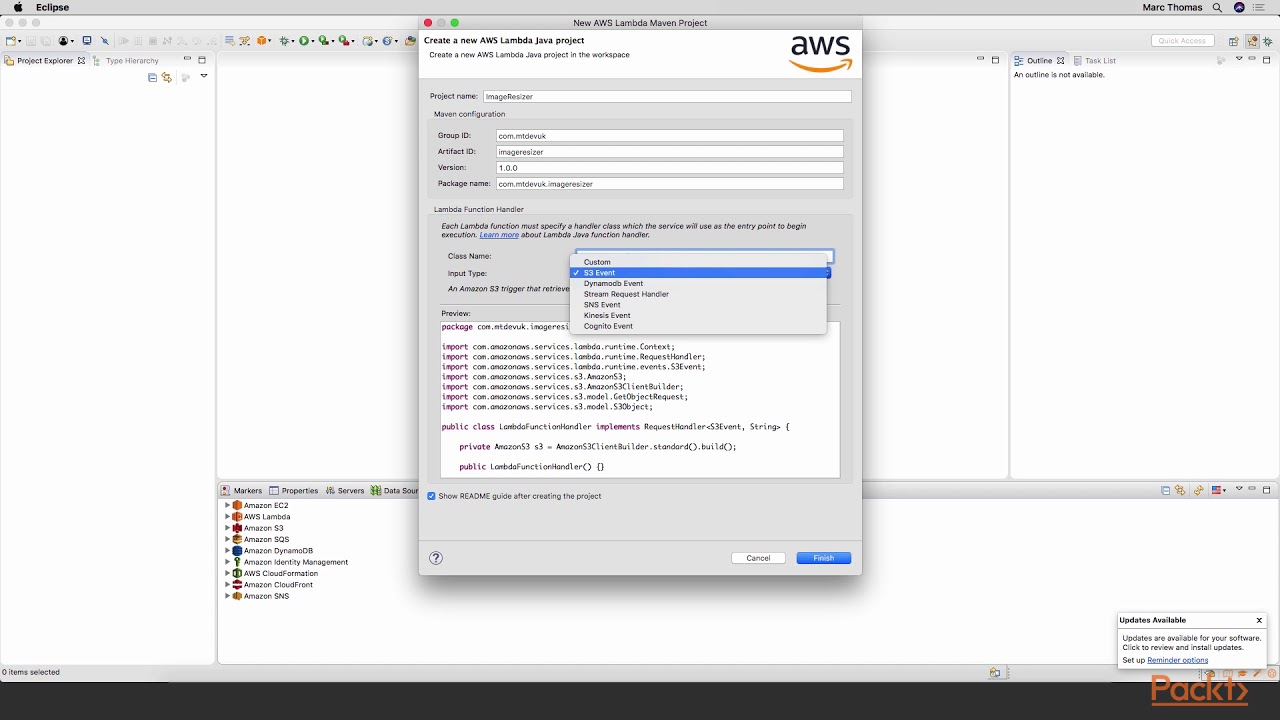The height and width of the screenshot is (720, 1280).
Task: Maximize the Outline panel
Action: [1266, 60]
